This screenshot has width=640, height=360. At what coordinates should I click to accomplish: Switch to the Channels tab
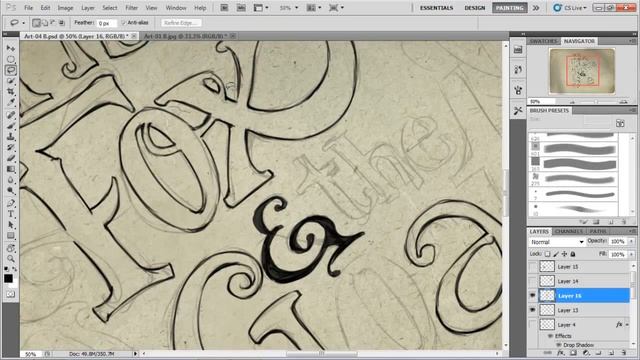tap(569, 231)
